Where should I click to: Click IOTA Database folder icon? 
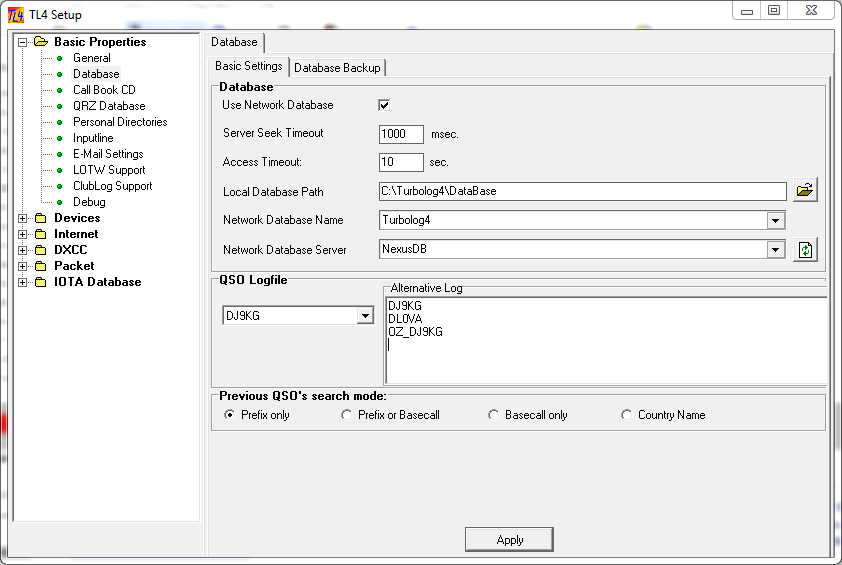[x=41, y=282]
